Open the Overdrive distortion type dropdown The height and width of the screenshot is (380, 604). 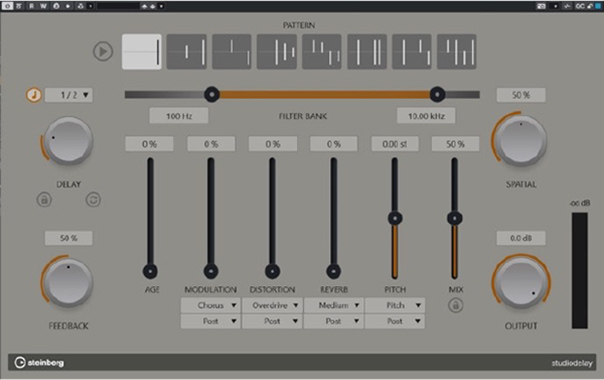click(x=272, y=305)
